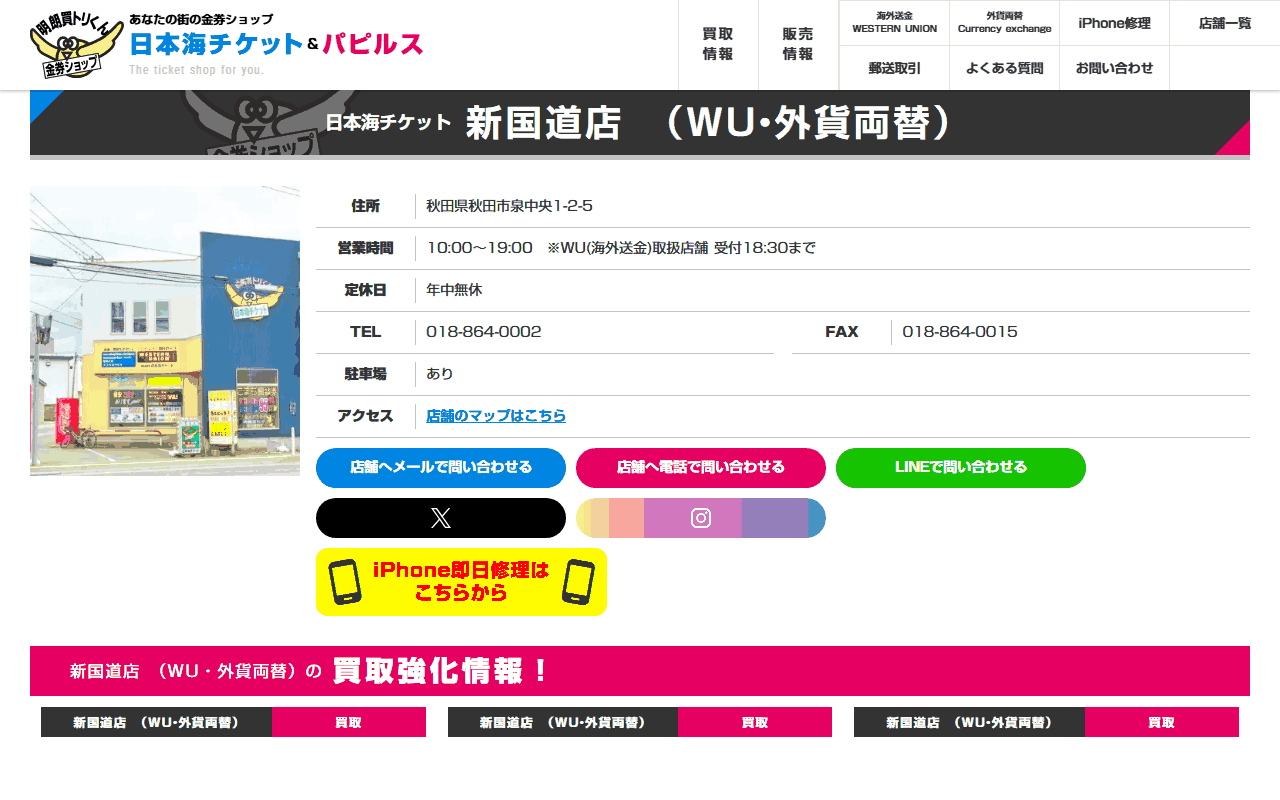
Task: Click the first card's 買取 label
Action: 349,722
